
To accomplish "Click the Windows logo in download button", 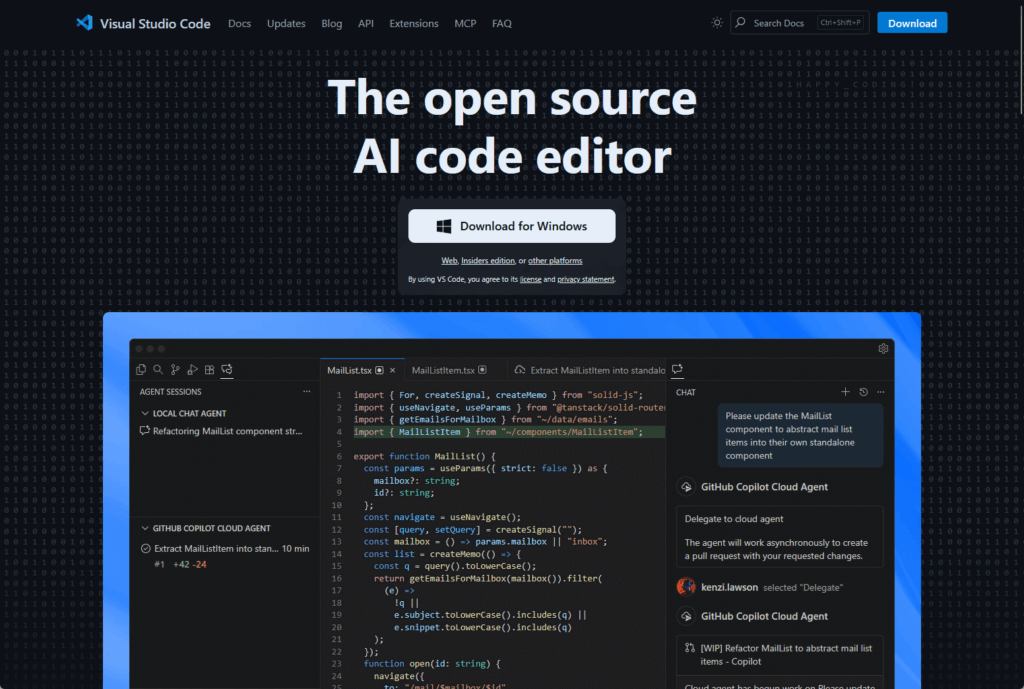I will 443,226.
